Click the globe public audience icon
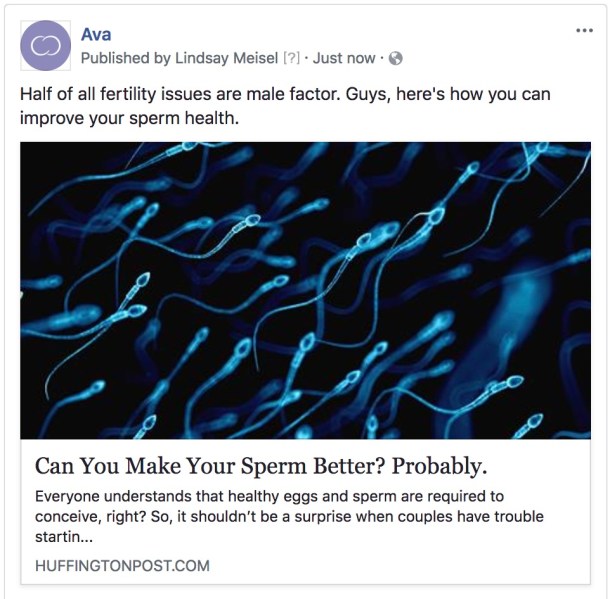The image size is (610, 599). click(396, 58)
